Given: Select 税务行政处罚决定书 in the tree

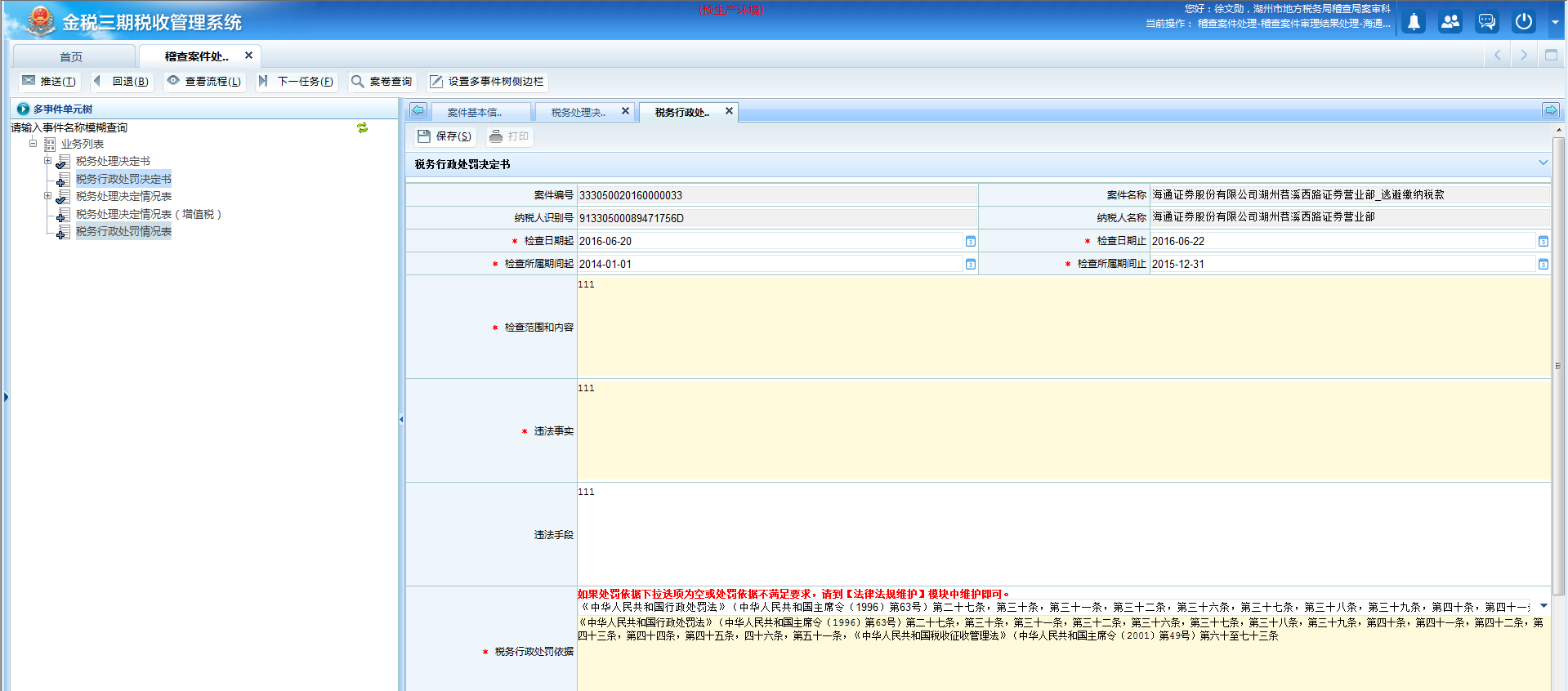Looking at the screenshot, I should click(x=123, y=179).
